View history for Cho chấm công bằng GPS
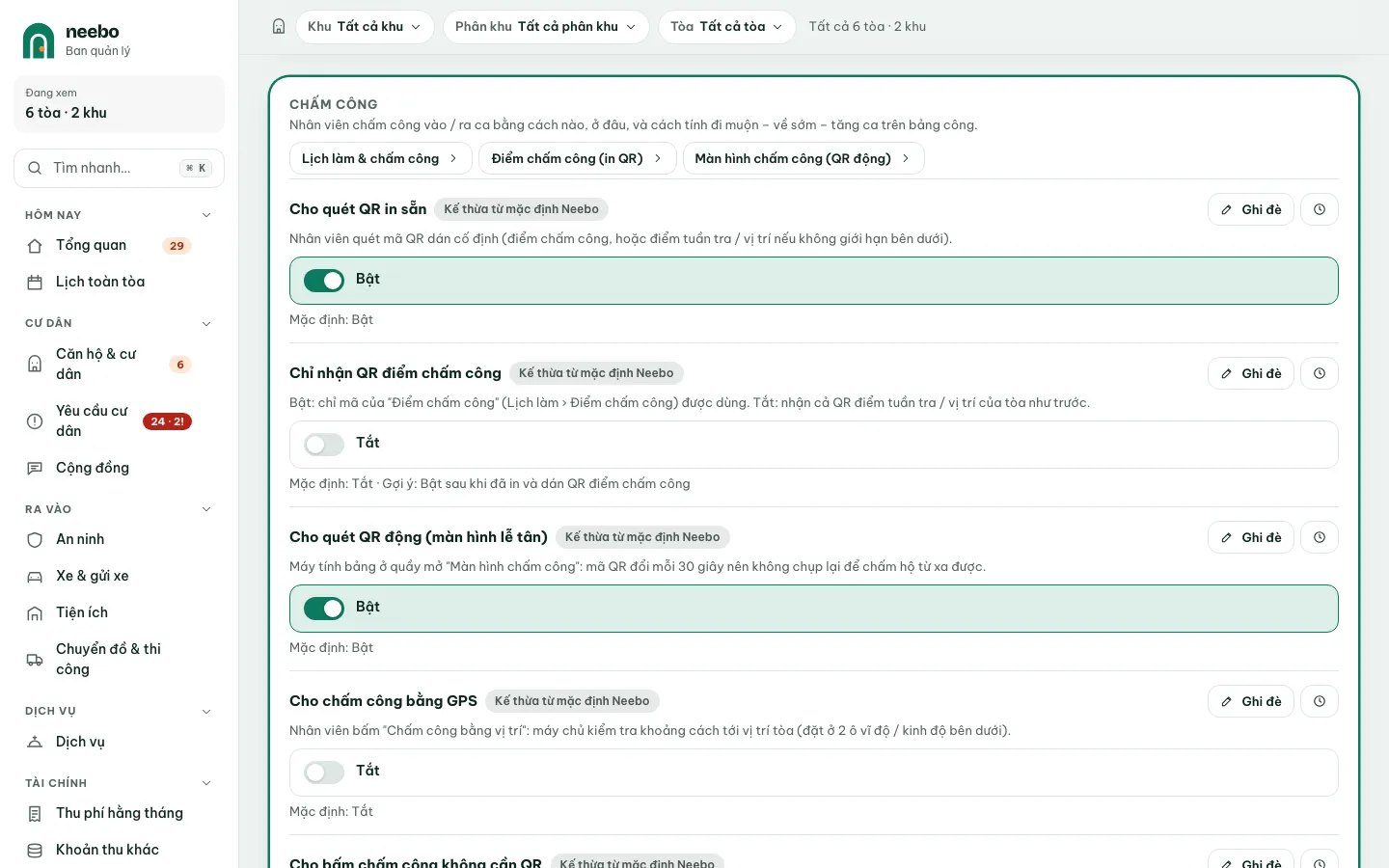 pos(1320,701)
